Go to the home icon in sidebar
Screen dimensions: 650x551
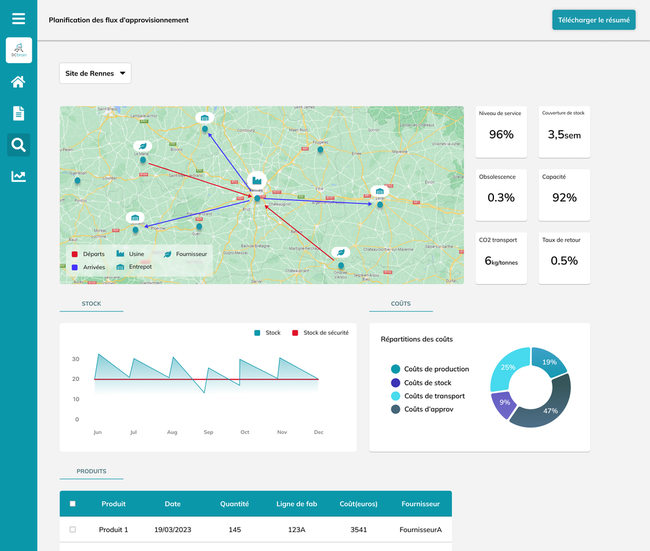click(x=18, y=82)
